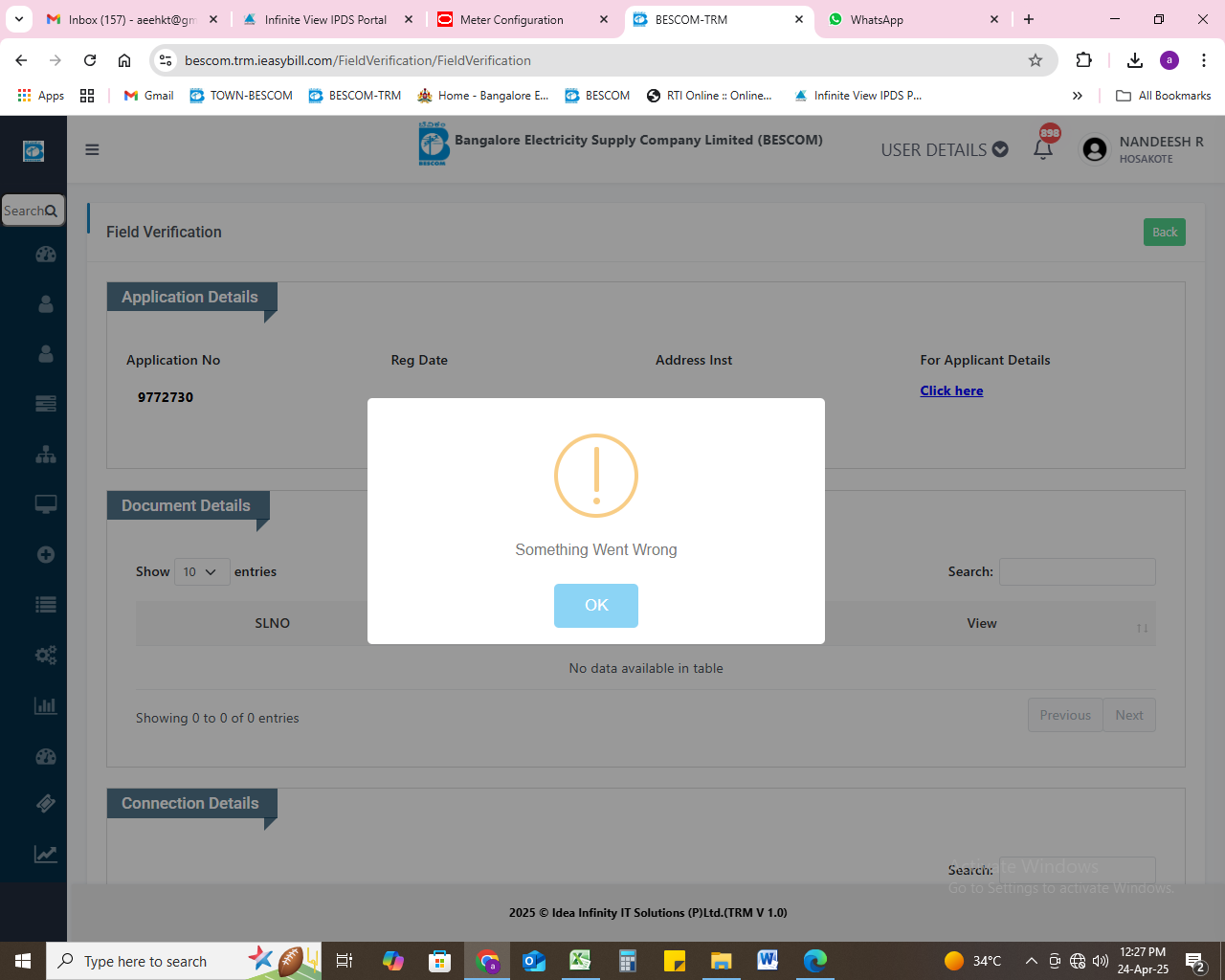Image resolution: width=1225 pixels, height=980 pixels.
Task: Open the tab search dropdown arrow
Action: click(18, 19)
